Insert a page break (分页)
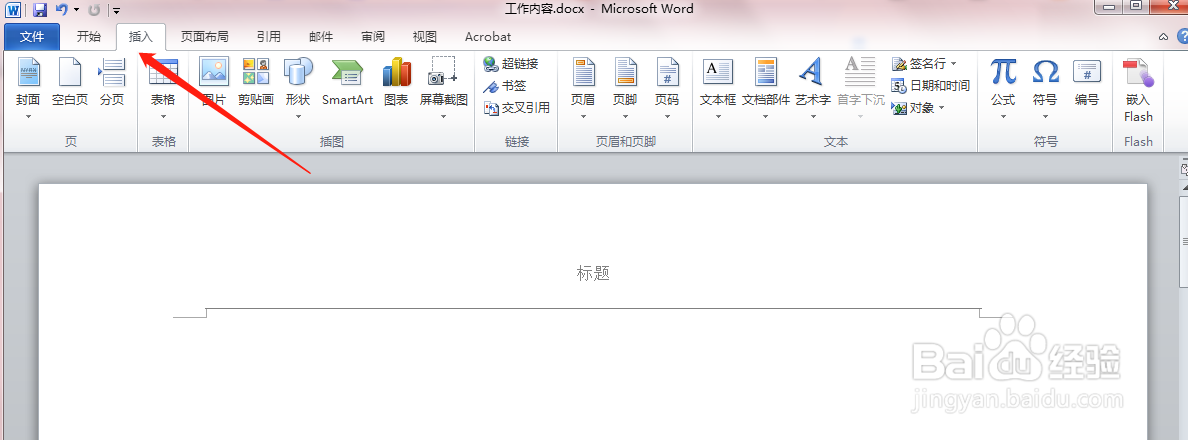1188x440 pixels. (112, 83)
